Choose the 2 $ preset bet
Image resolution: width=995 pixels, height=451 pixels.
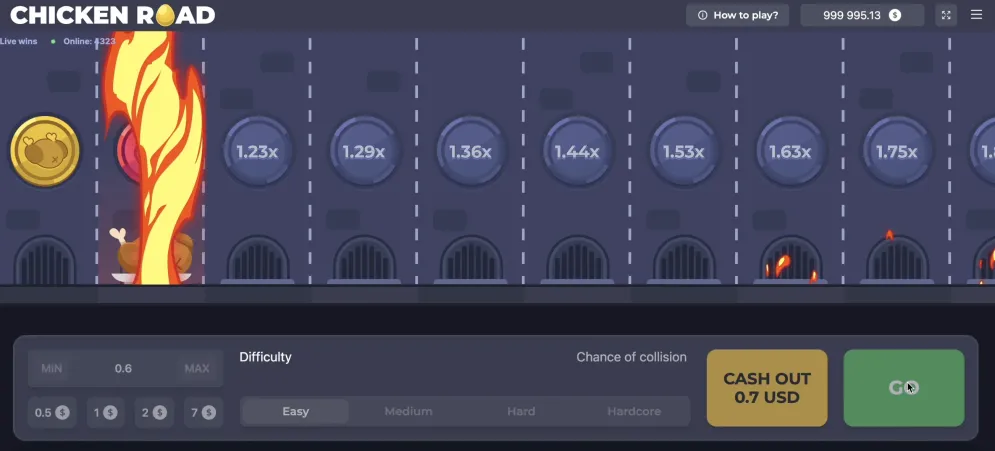(154, 413)
